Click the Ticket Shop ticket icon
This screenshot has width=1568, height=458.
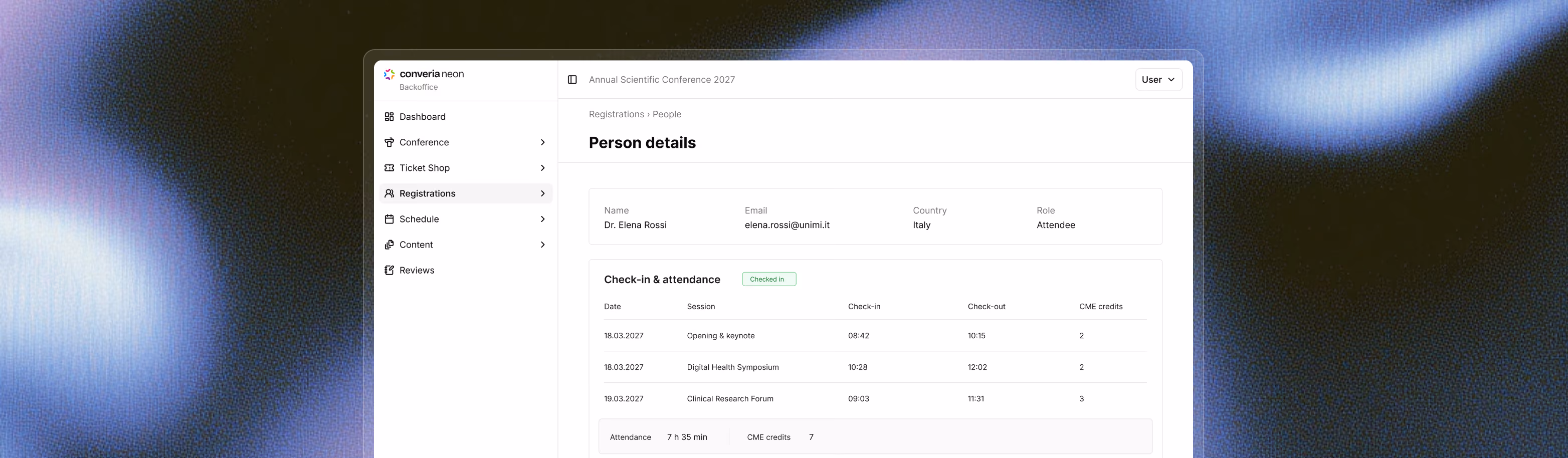(x=389, y=168)
